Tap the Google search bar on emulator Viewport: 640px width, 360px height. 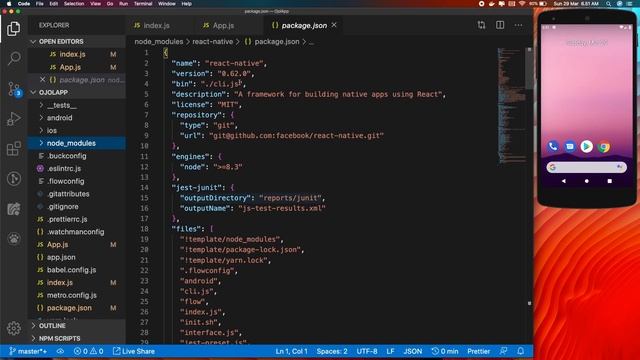coord(587,167)
